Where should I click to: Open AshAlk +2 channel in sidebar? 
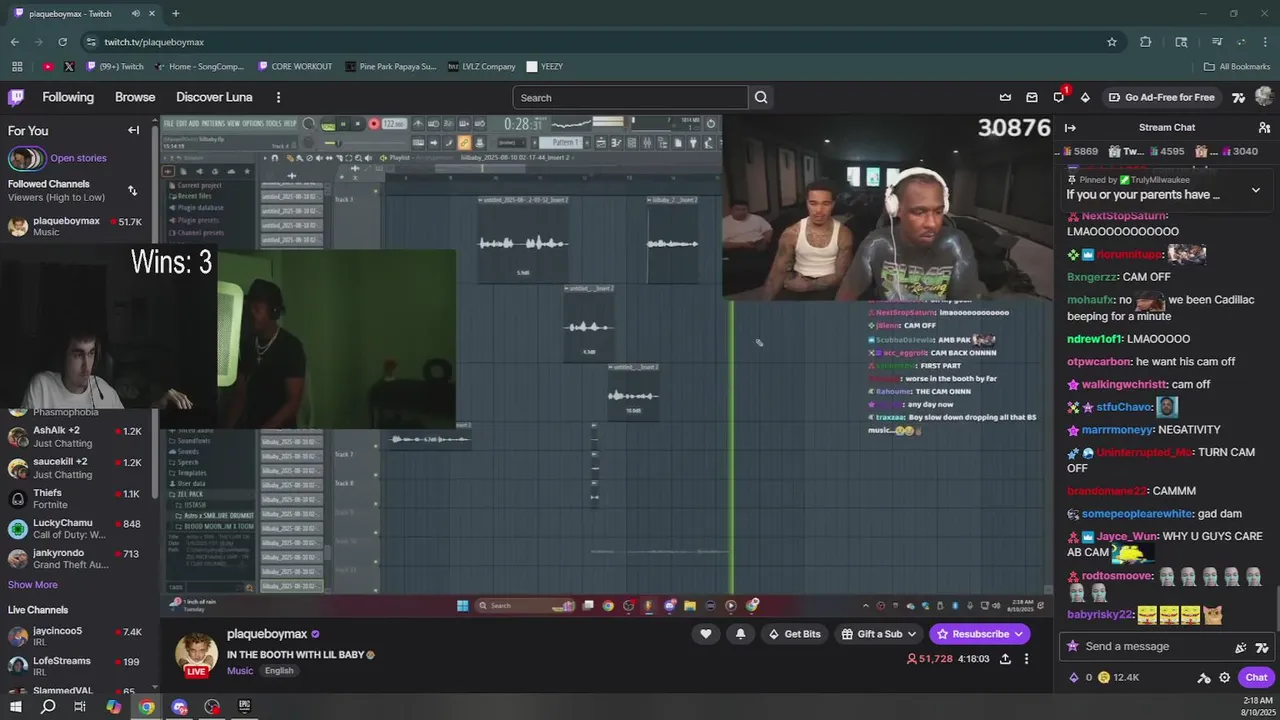76,437
